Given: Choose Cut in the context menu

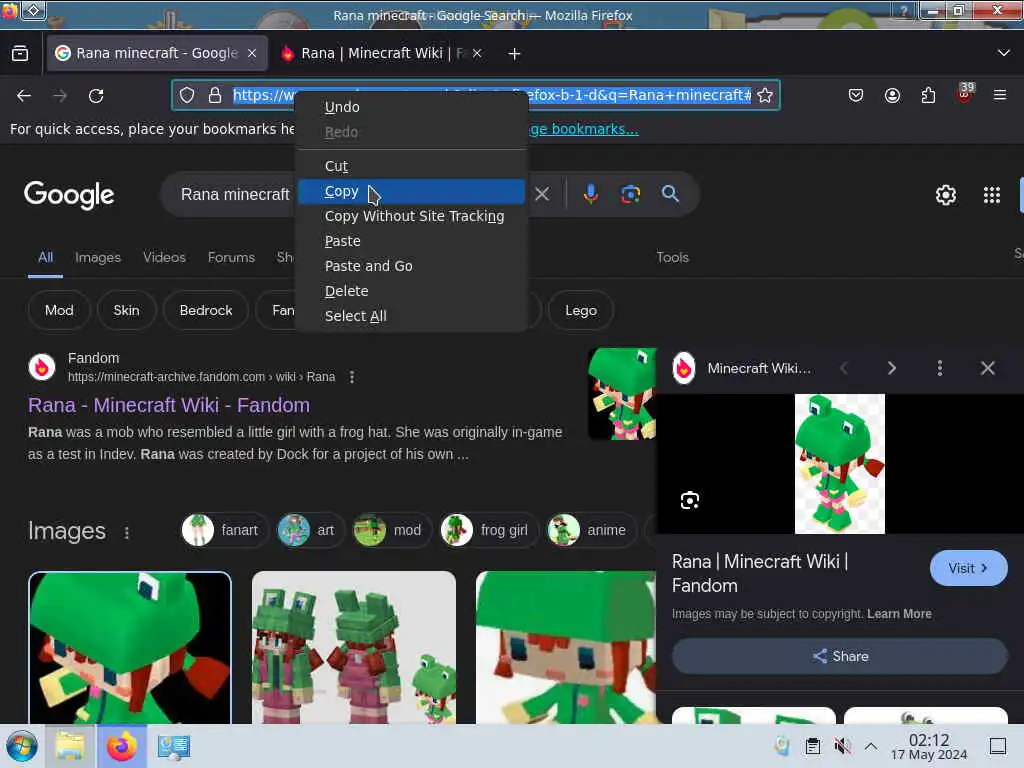Looking at the screenshot, I should 411,167.
